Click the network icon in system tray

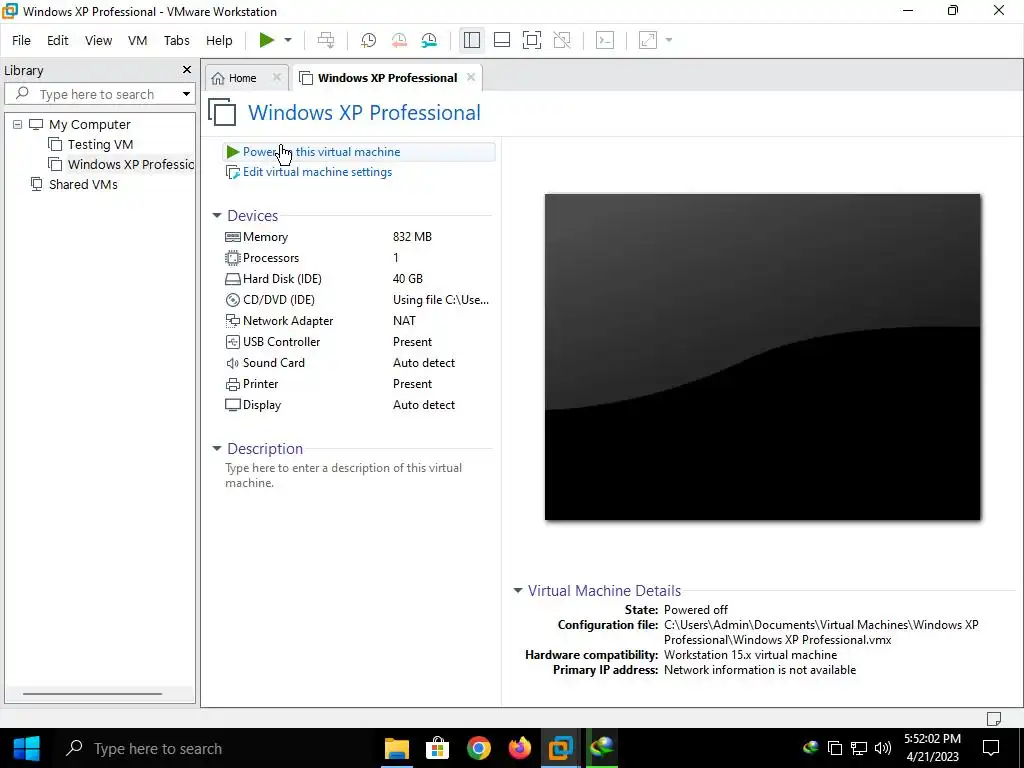click(x=859, y=748)
